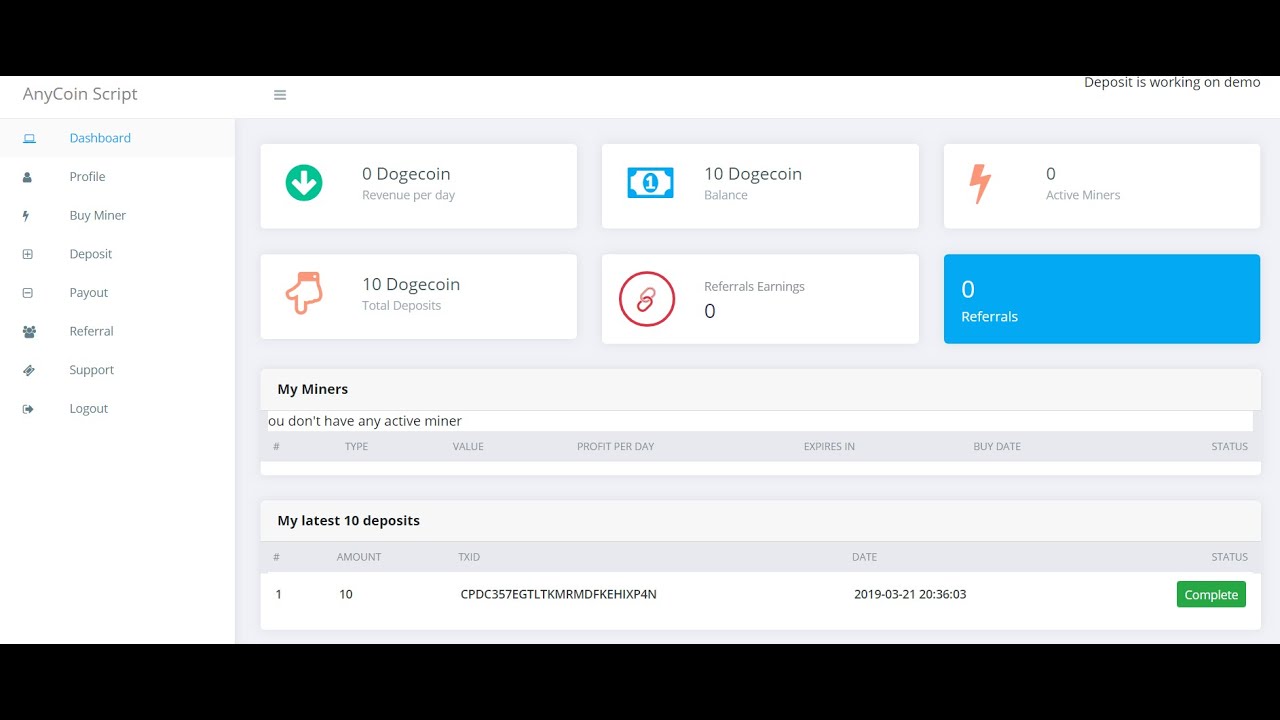The height and width of the screenshot is (720, 1280).
Task: Click the Payout minus-square icon
Action: (28, 293)
